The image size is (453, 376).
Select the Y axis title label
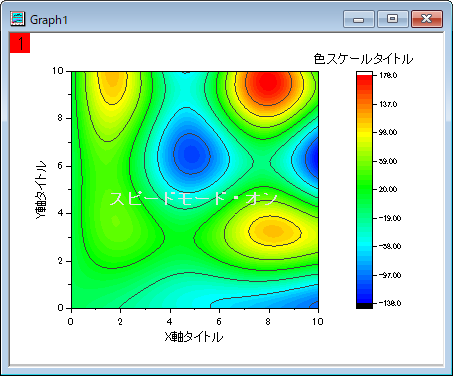(x=41, y=190)
